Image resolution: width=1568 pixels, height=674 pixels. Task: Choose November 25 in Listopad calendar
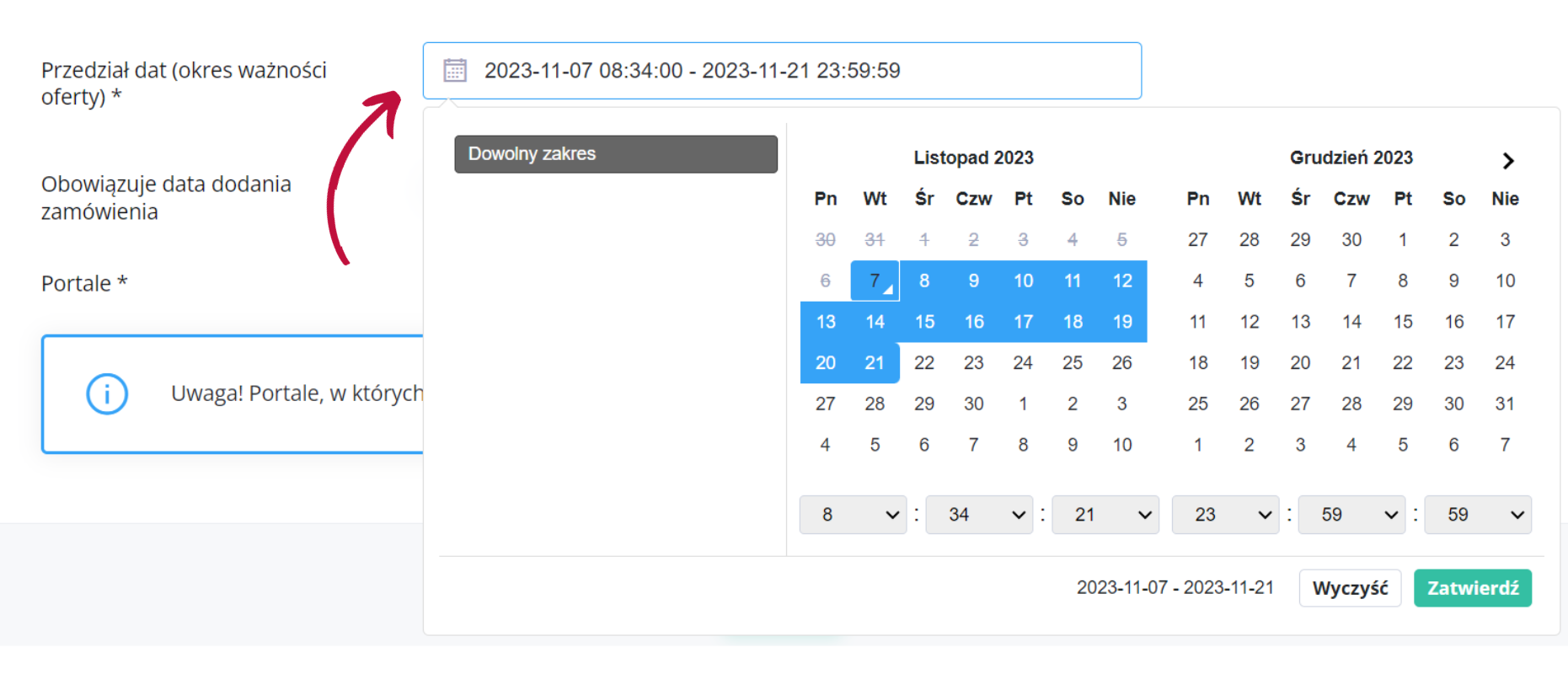click(x=1073, y=363)
